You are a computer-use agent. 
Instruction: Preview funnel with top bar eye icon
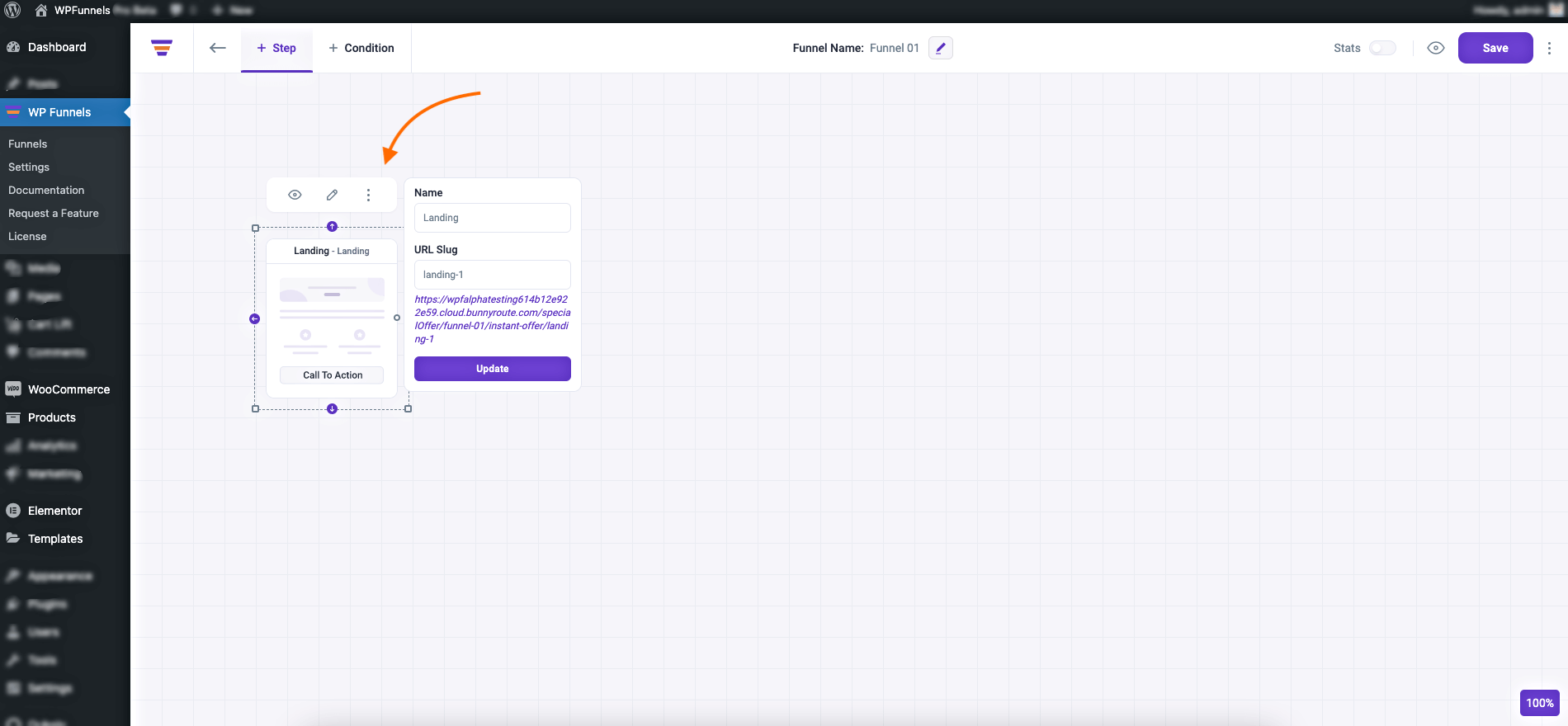(1436, 48)
